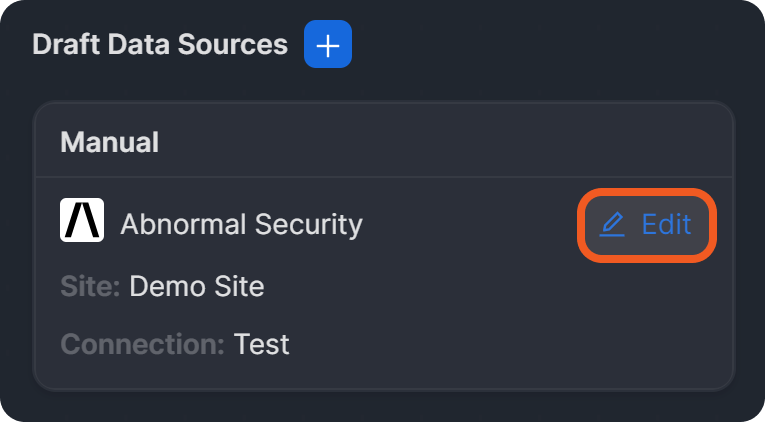This screenshot has width=765, height=422.
Task: Select the Draft Data Sources heading
Action: (160, 45)
